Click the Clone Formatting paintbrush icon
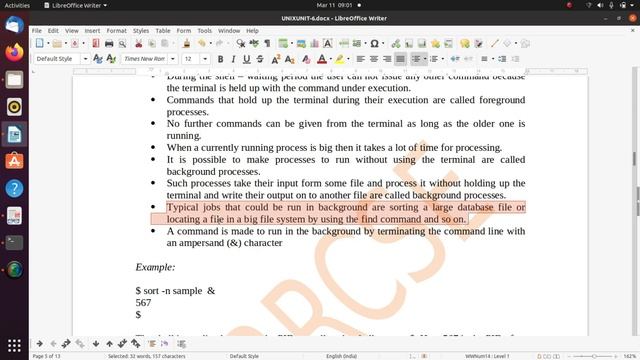The width and height of the screenshot is (640, 360). pyautogui.click(x=187, y=43)
